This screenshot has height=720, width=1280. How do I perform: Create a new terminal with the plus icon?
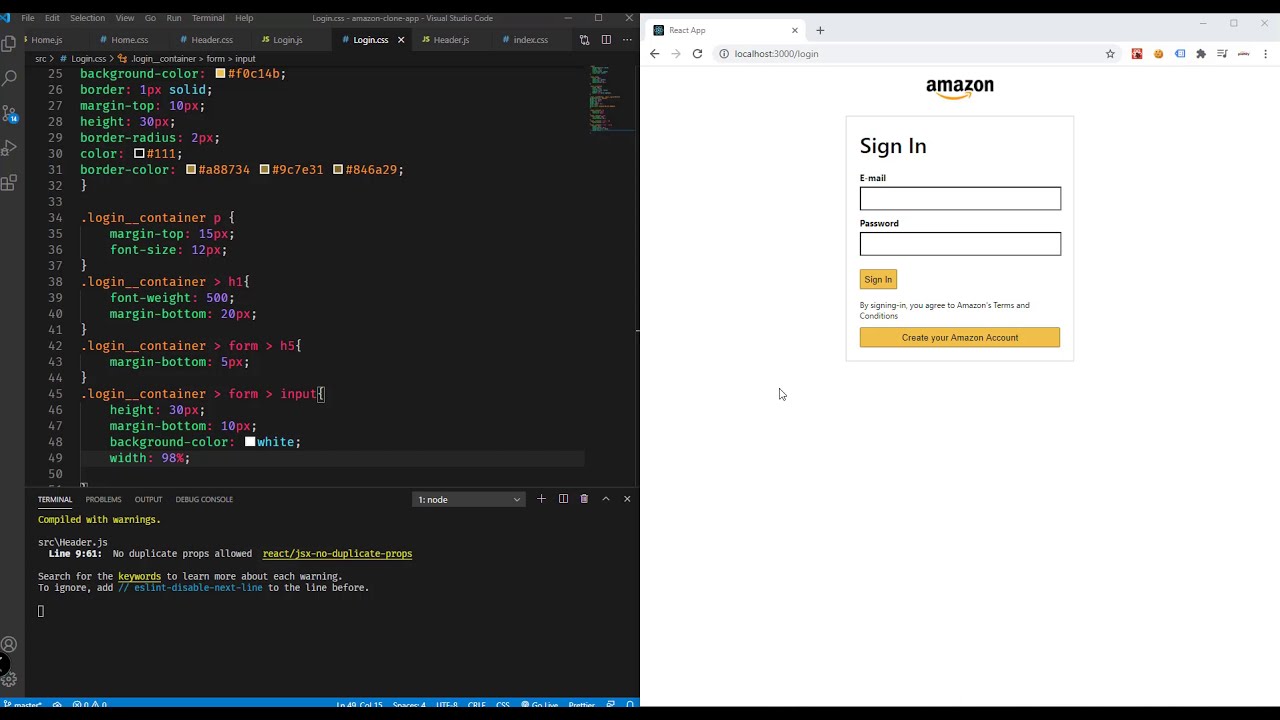click(x=541, y=499)
